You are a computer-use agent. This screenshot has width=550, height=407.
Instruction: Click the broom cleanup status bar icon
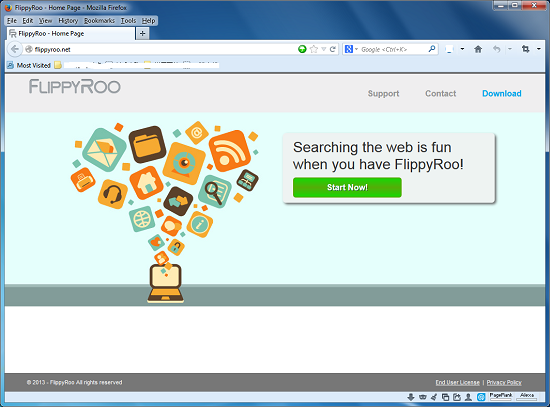coord(434,397)
